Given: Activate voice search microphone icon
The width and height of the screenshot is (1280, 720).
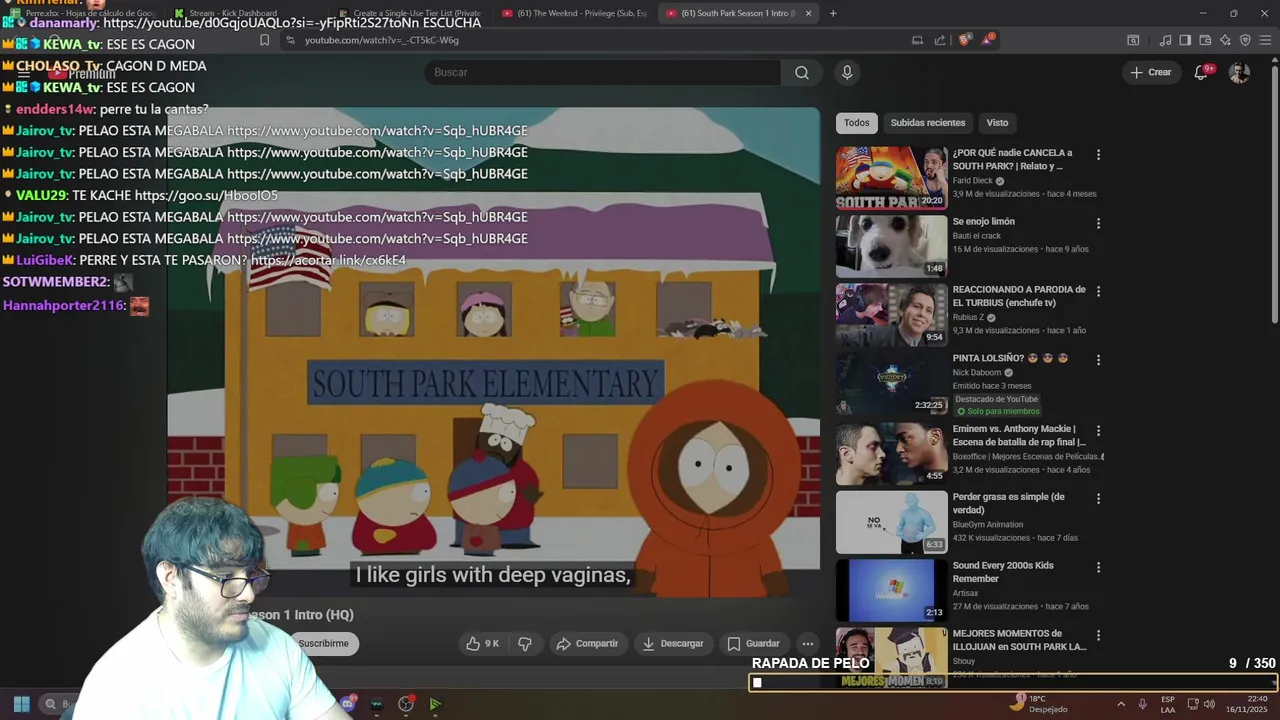Looking at the screenshot, I should (x=847, y=72).
